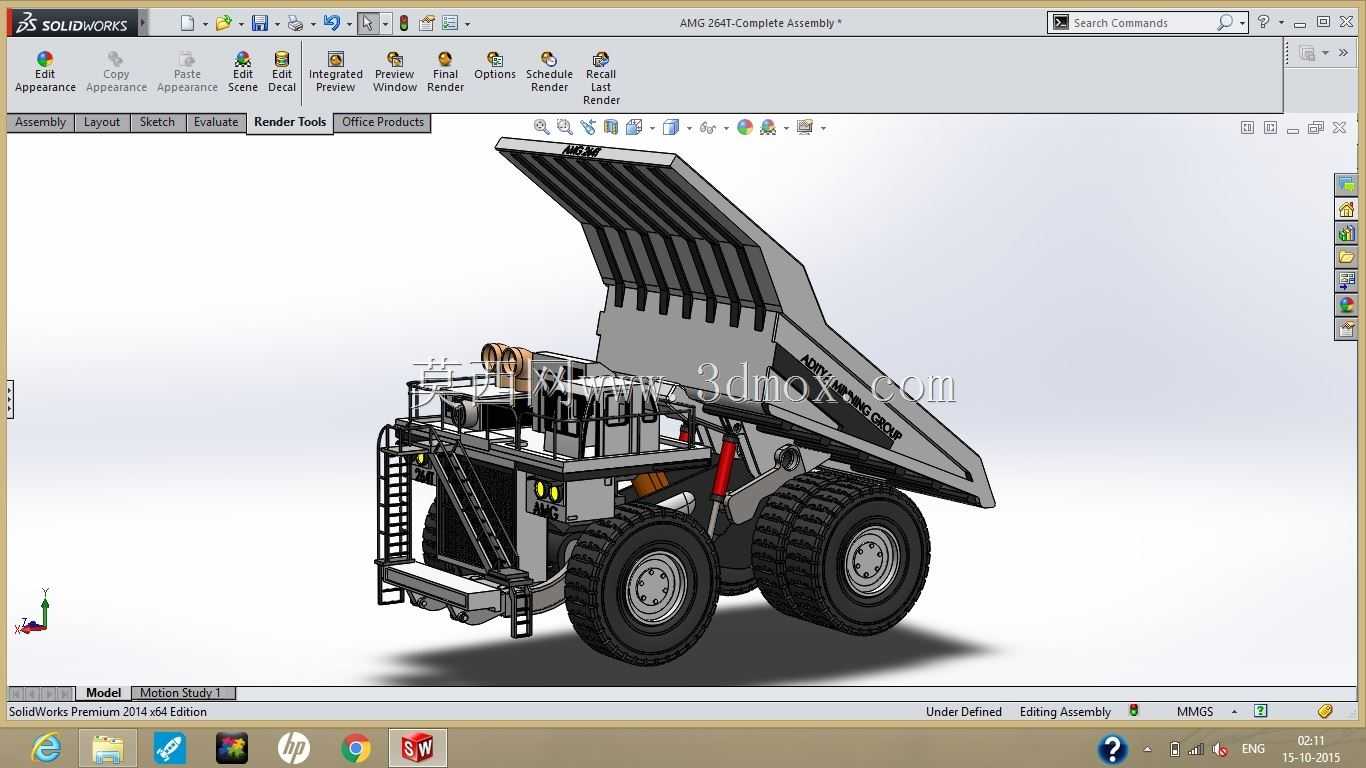Click Edit Scene in Render Tools
The width and height of the screenshot is (1366, 768).
point(243,72)
